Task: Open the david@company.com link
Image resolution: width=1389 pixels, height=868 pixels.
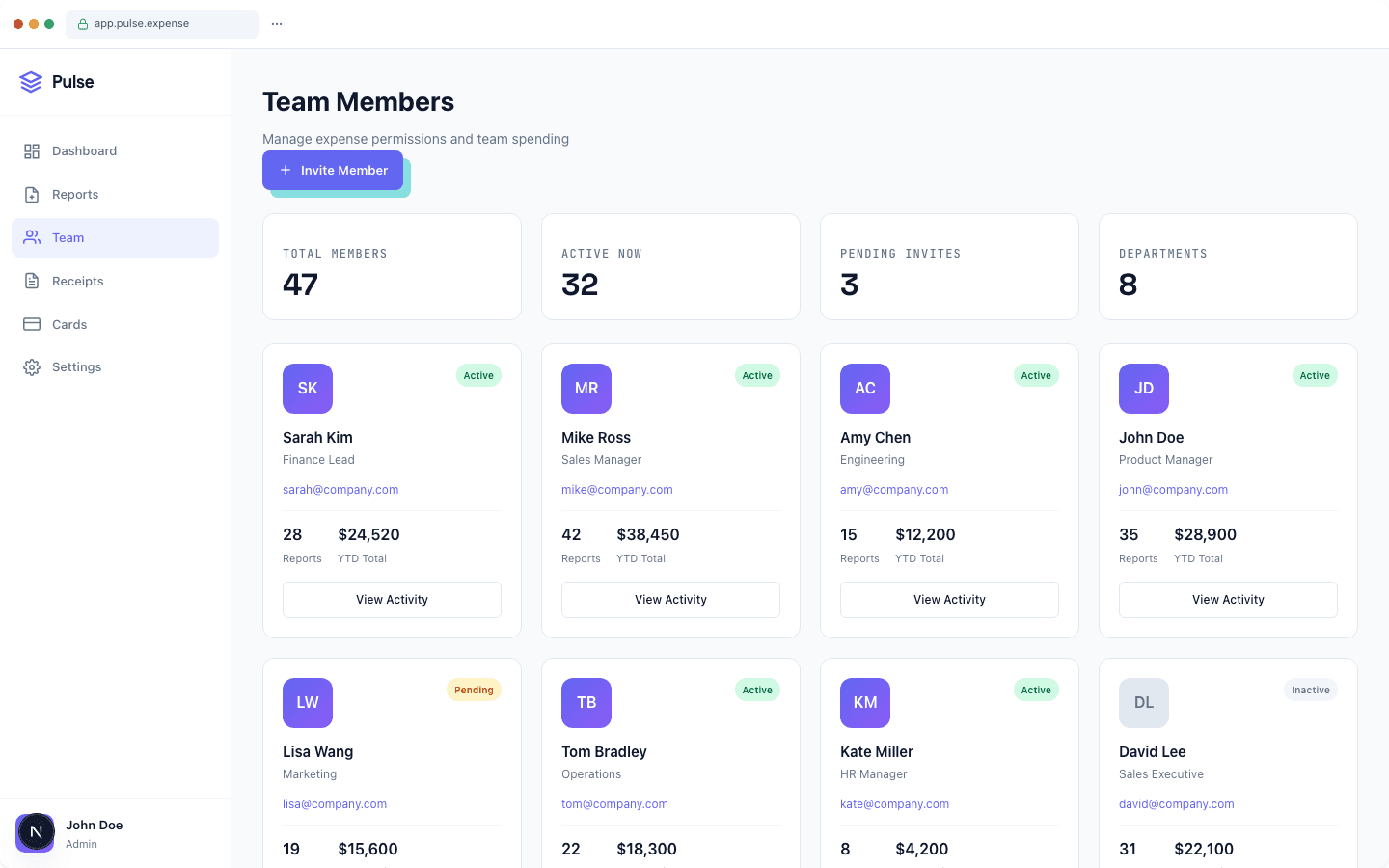Action: pyautogui.click(x=1176, y=804)
